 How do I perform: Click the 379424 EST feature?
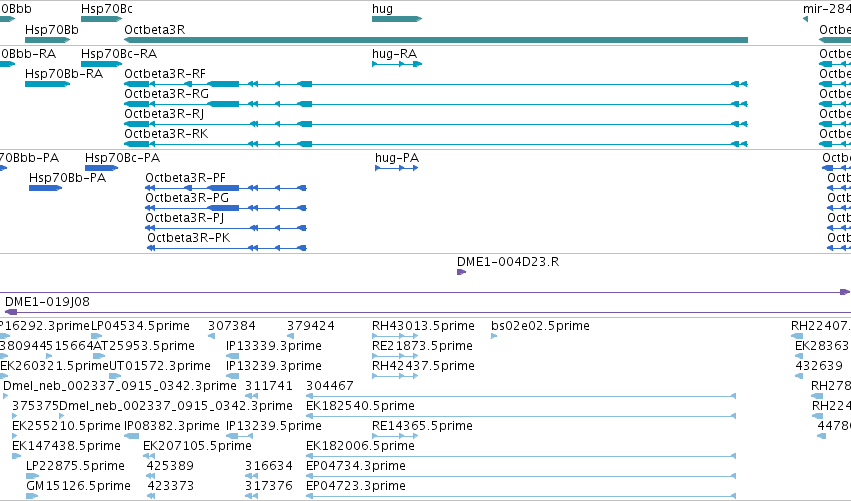[290, 336]
